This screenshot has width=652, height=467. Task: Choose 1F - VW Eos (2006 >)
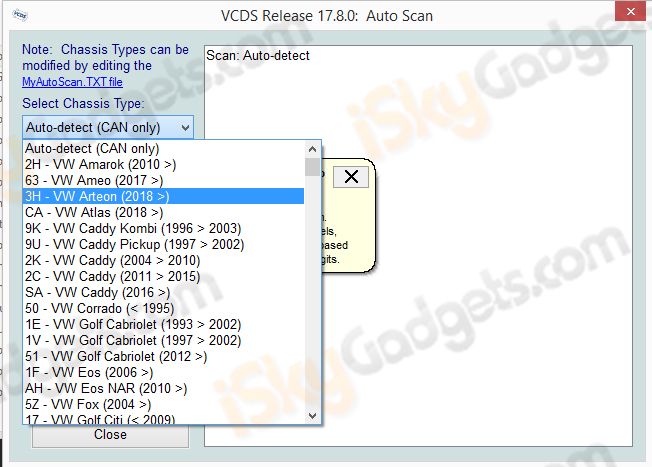pyautogui.click(x=163, y=372)
